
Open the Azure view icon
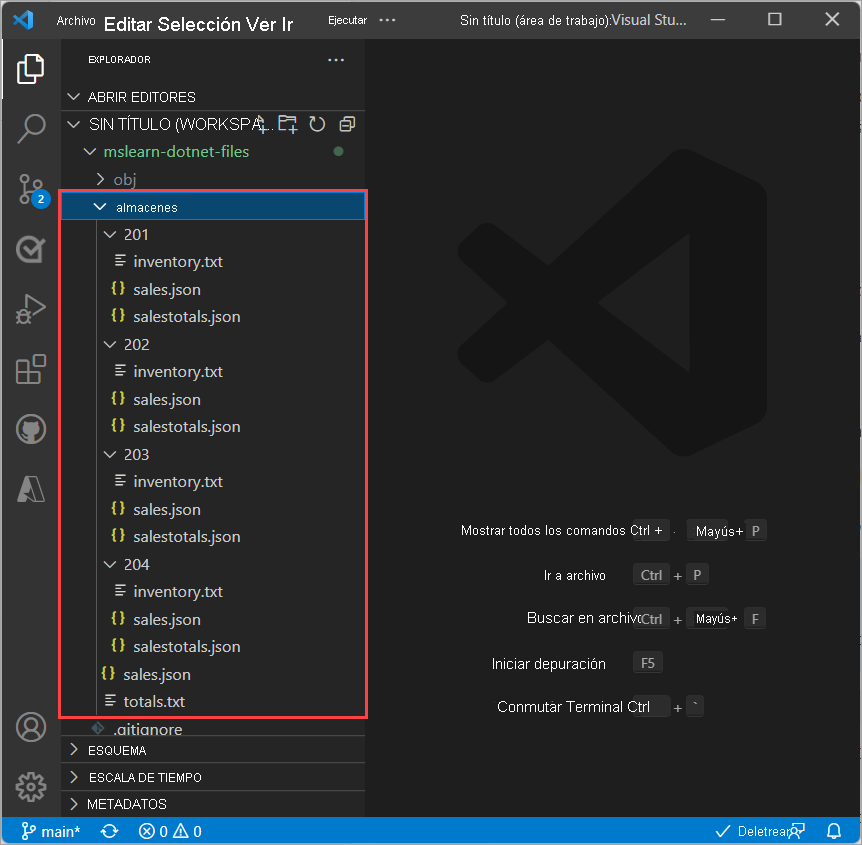tap(31, 489)
